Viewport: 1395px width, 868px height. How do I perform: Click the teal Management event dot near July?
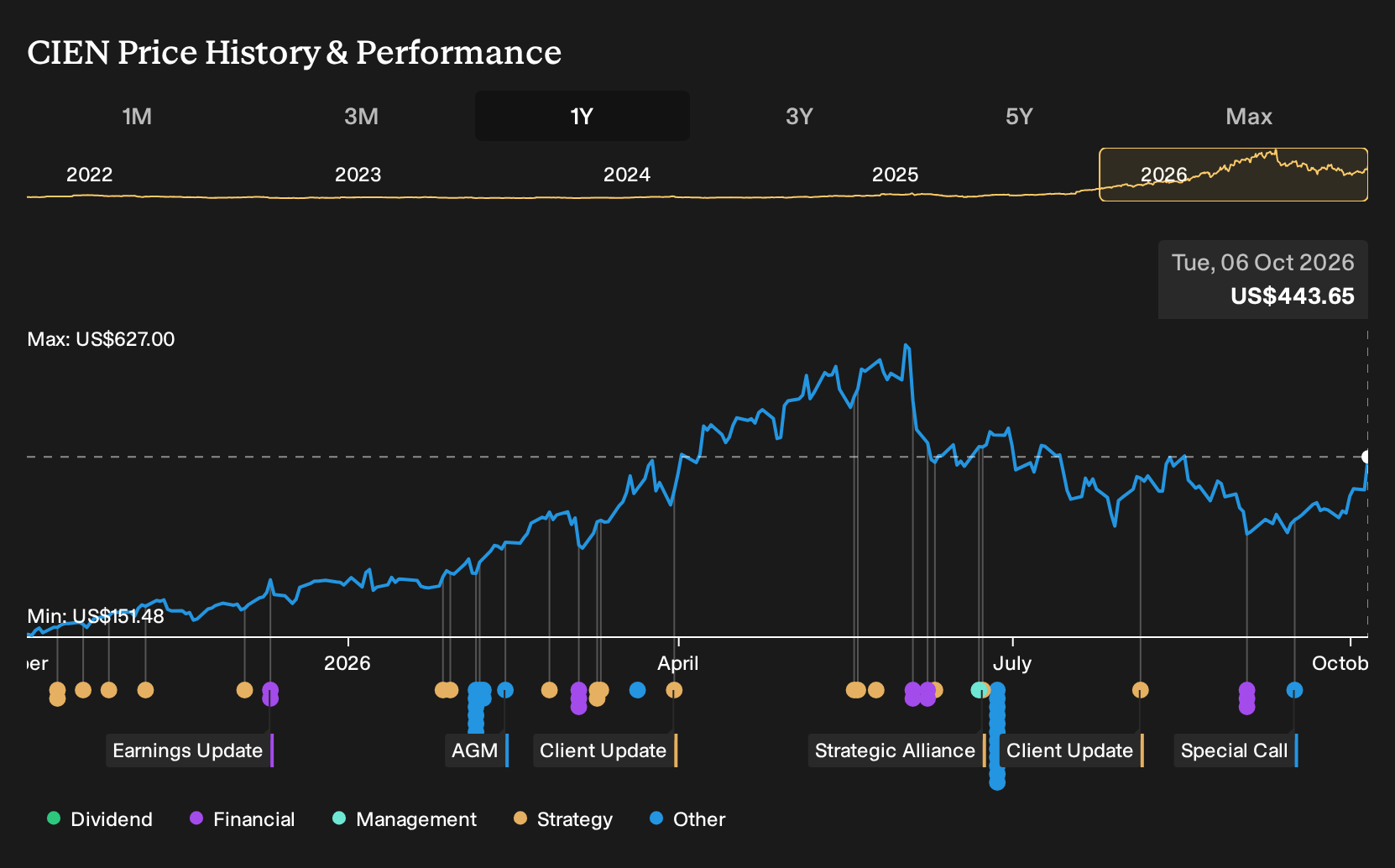coord(978,690)
